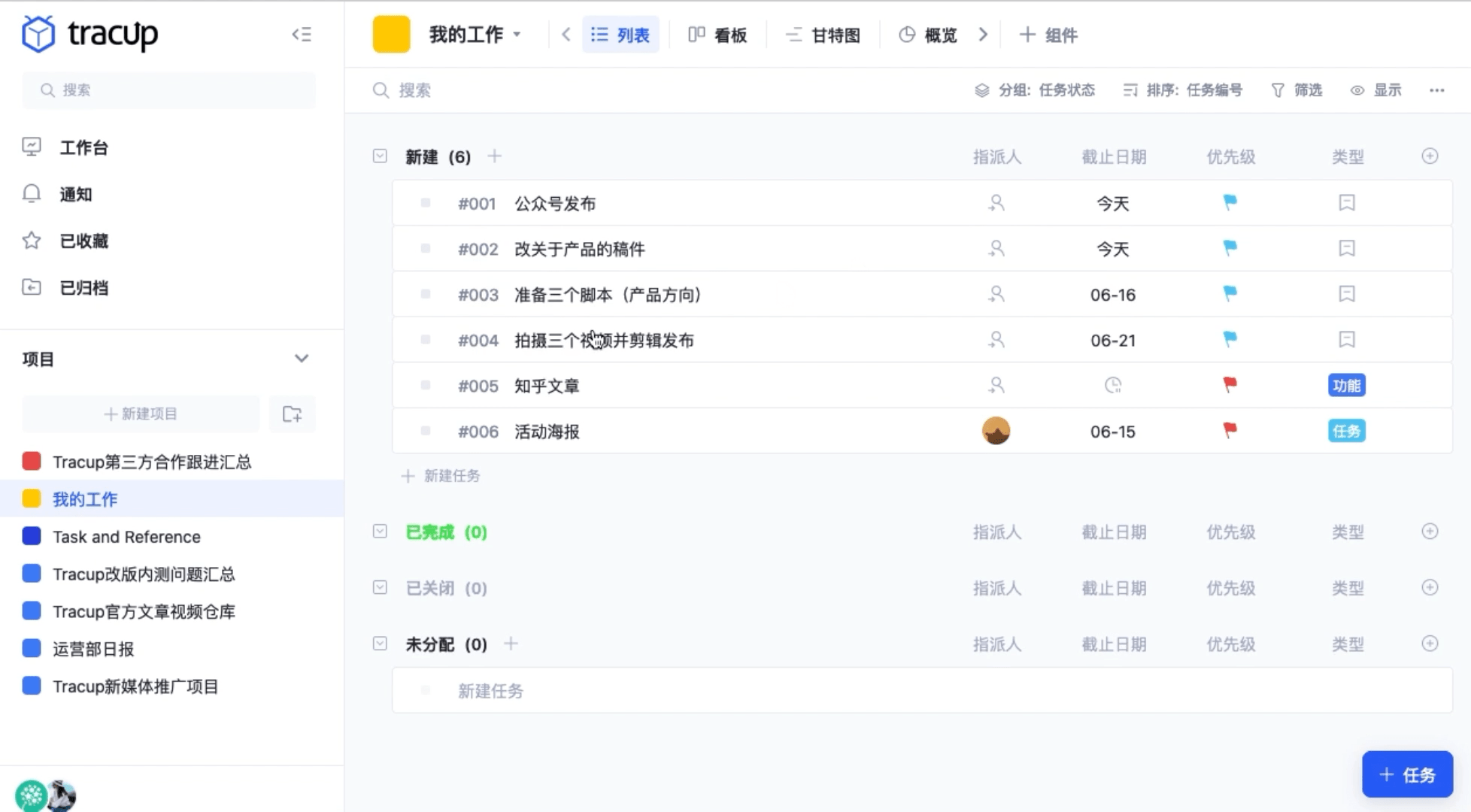
Task: Open the 运营部日报 project
Action: coord(93,649)
